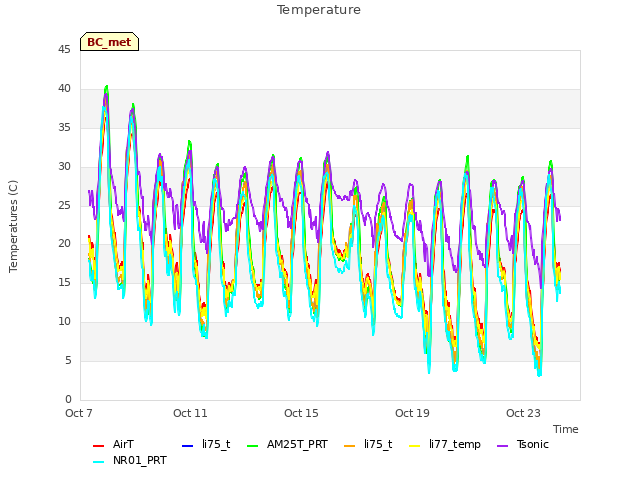Toggle the NR01_PRT legend entry
640x480 pixels.
pos(130,461)
